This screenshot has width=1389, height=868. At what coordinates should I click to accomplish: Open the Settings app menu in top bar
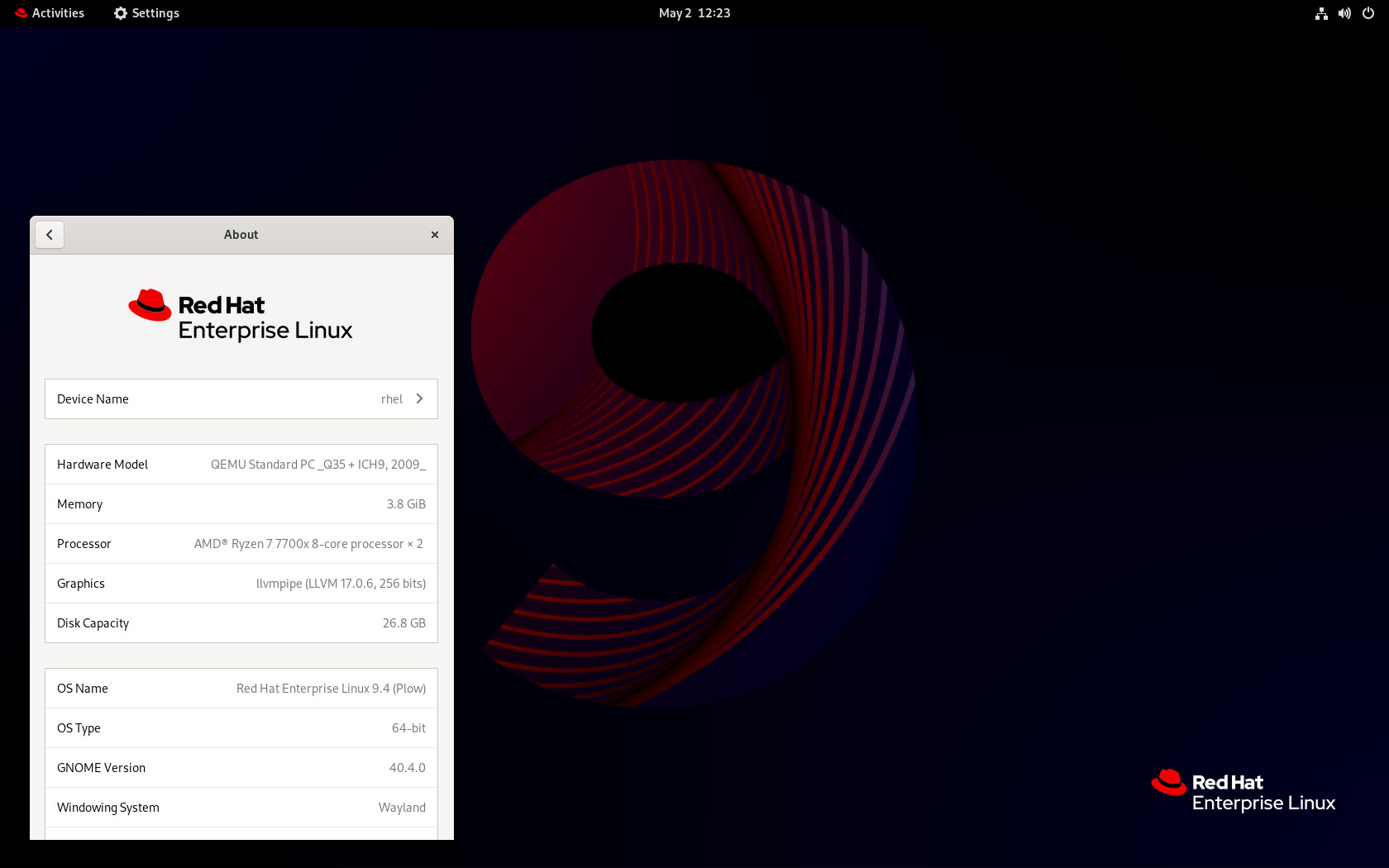pos(146,13)
